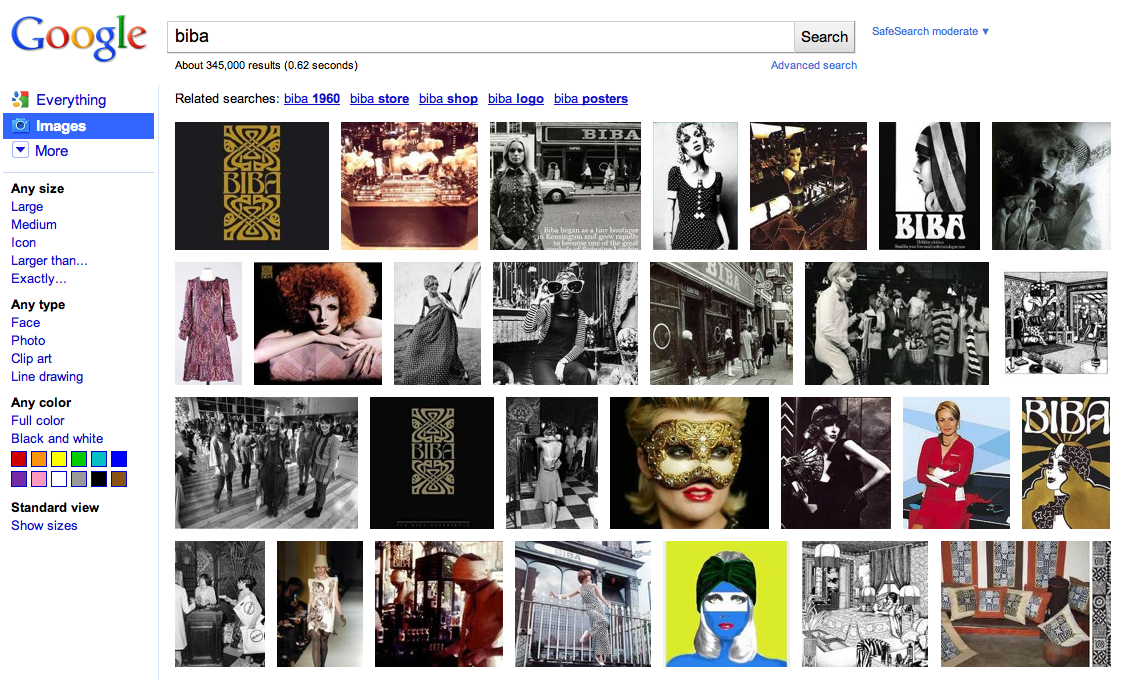This screenshot has height=680, width=1127.
Task: Click the Google logo
Action: pos(79,37)
